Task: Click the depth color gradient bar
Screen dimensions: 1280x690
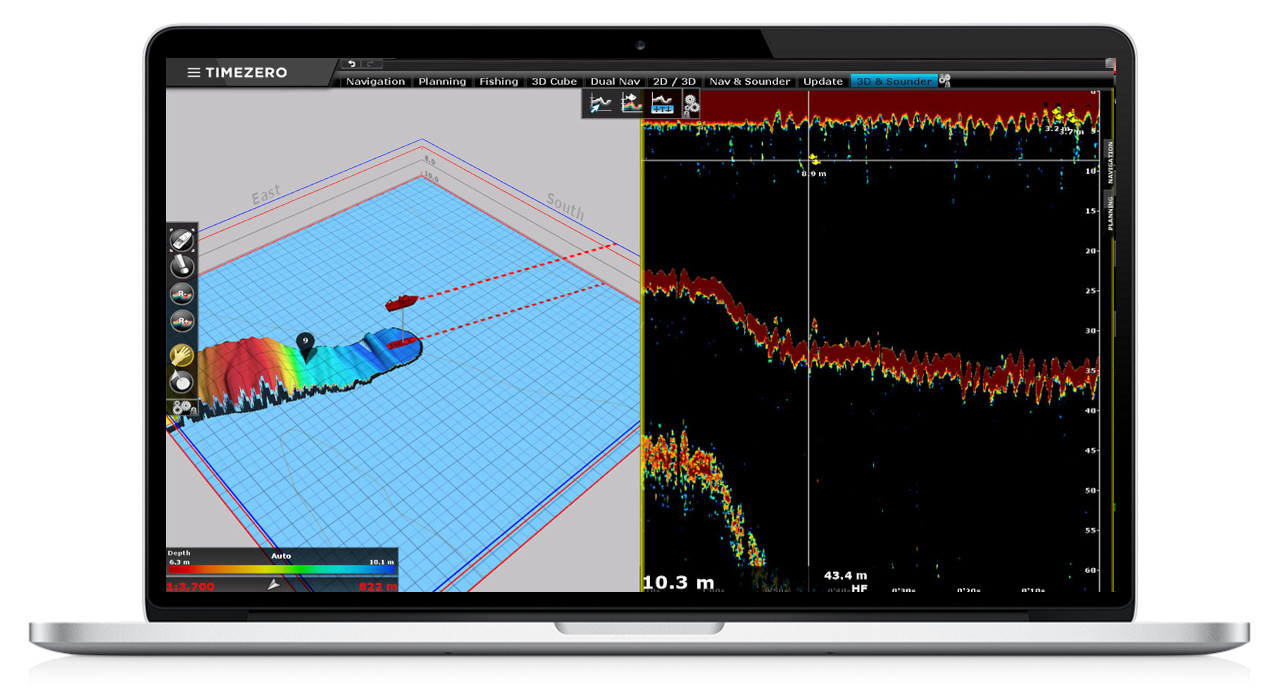Action: [x=281, y=571]
